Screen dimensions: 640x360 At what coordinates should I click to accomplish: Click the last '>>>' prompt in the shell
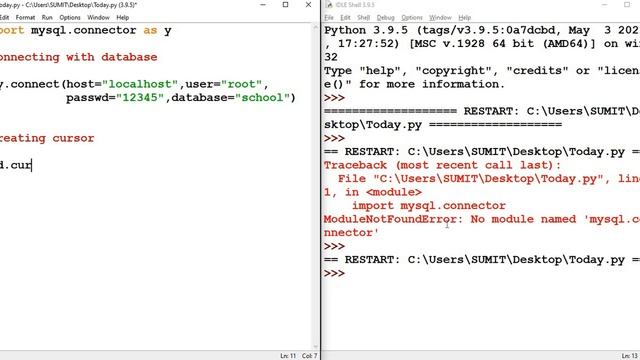tap(334, 273)
